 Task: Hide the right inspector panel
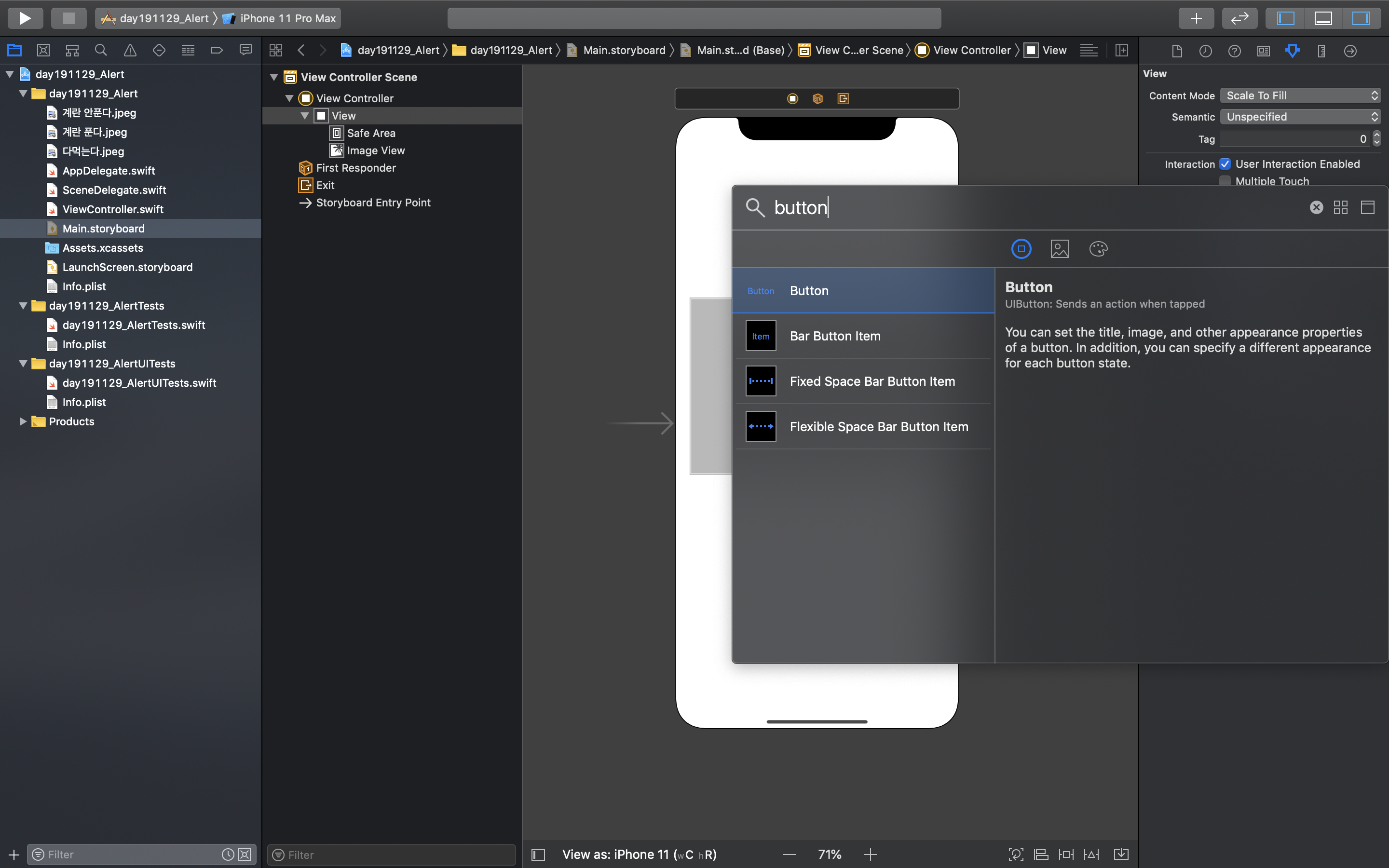[x=1360, y=18]
